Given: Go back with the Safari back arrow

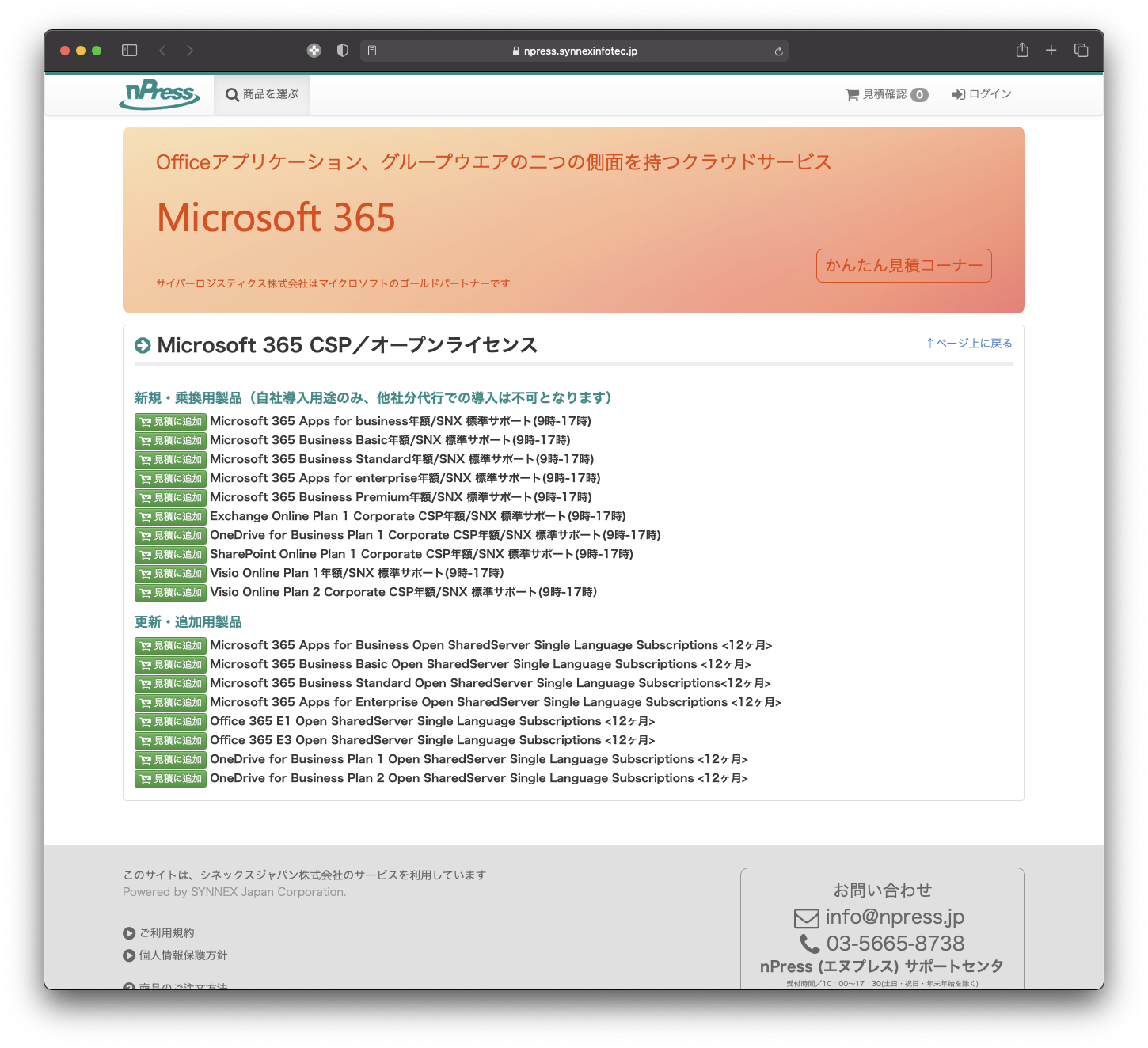Looking at the screenshot, I should point(163,51).
